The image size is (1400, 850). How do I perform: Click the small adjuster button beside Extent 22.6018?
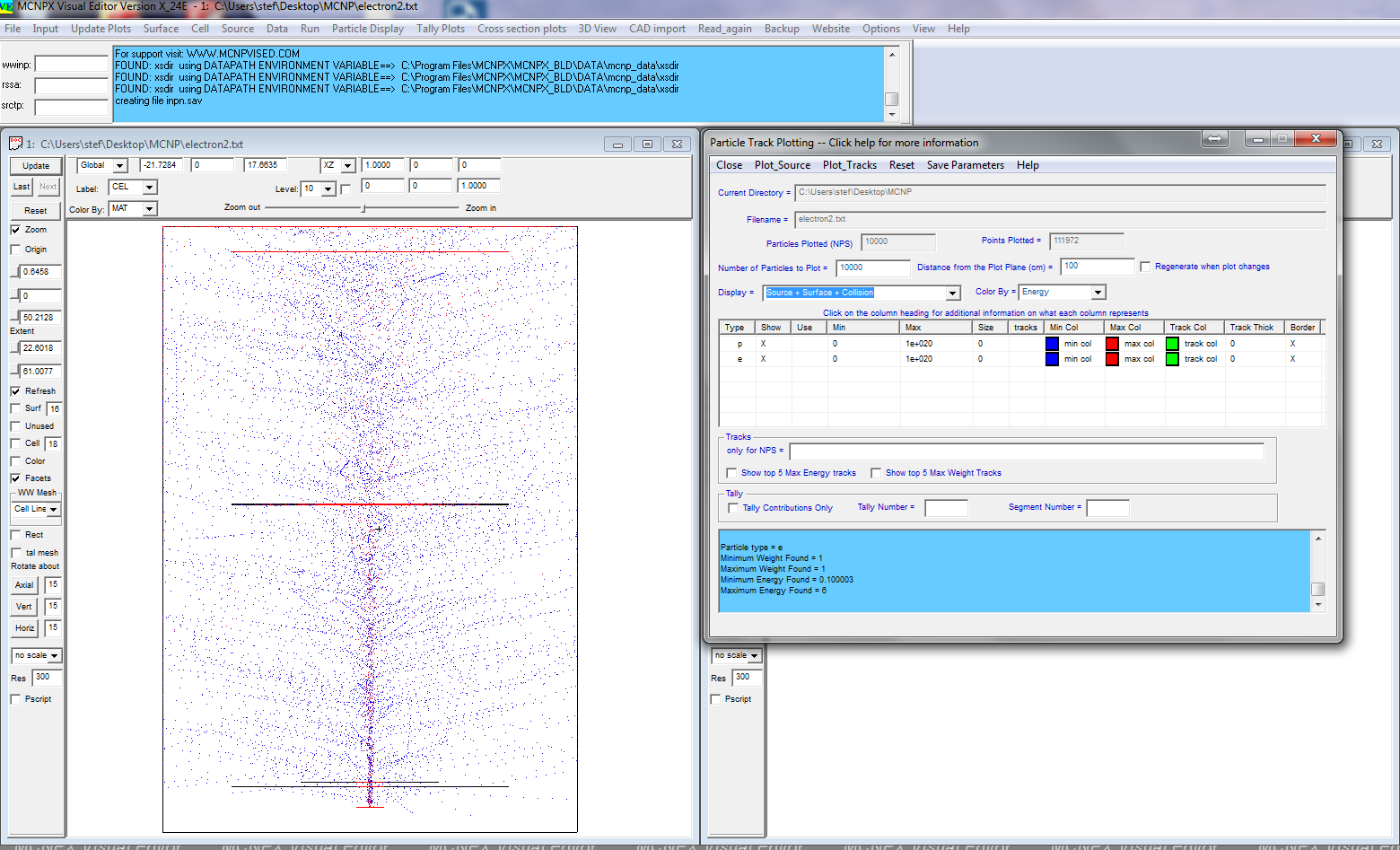[15, 348]
